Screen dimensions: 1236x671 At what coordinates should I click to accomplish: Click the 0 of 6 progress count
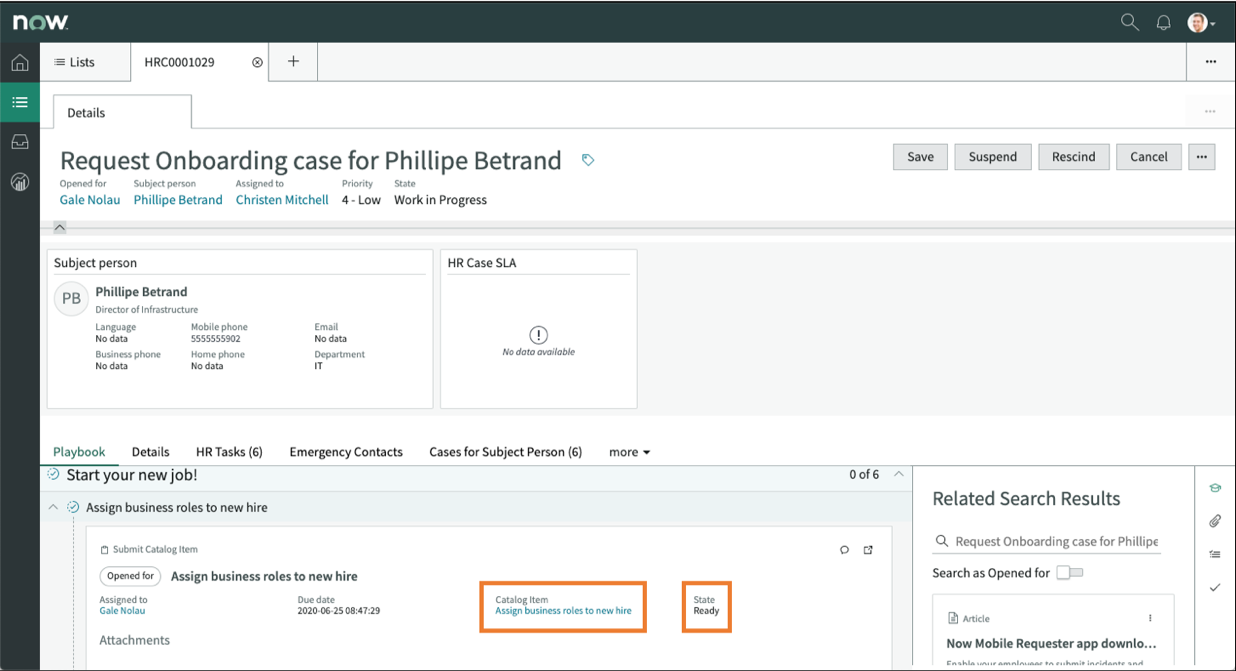(x=863, y=474)
